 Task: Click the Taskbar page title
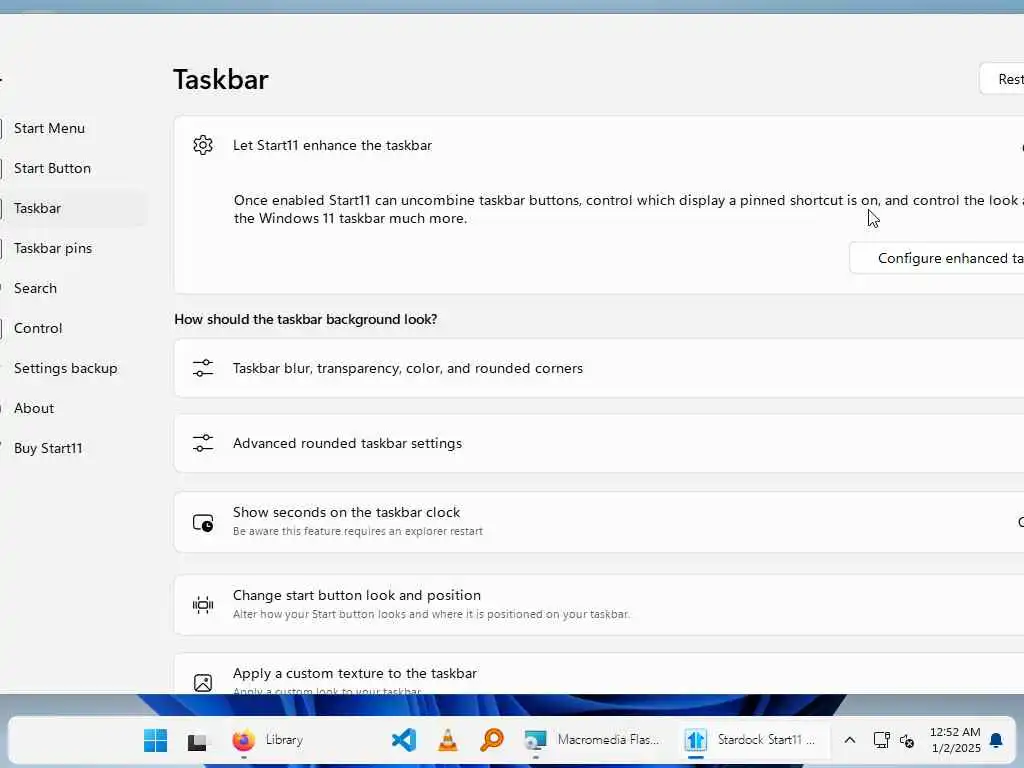tap(221, 80)
